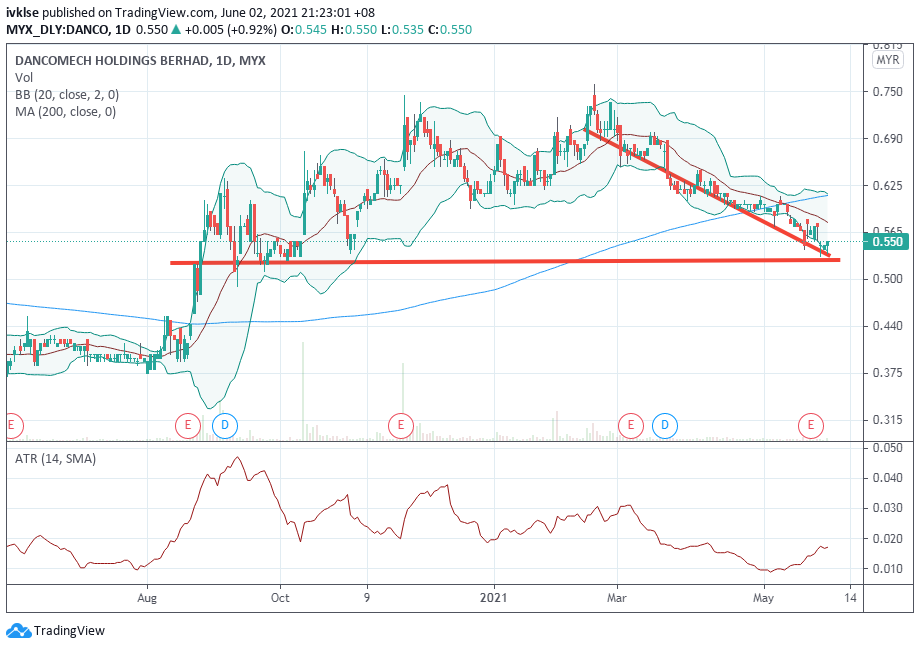Click the 0.375 price axis label
Screen dimensions: 920x649
tap(887, 373)
